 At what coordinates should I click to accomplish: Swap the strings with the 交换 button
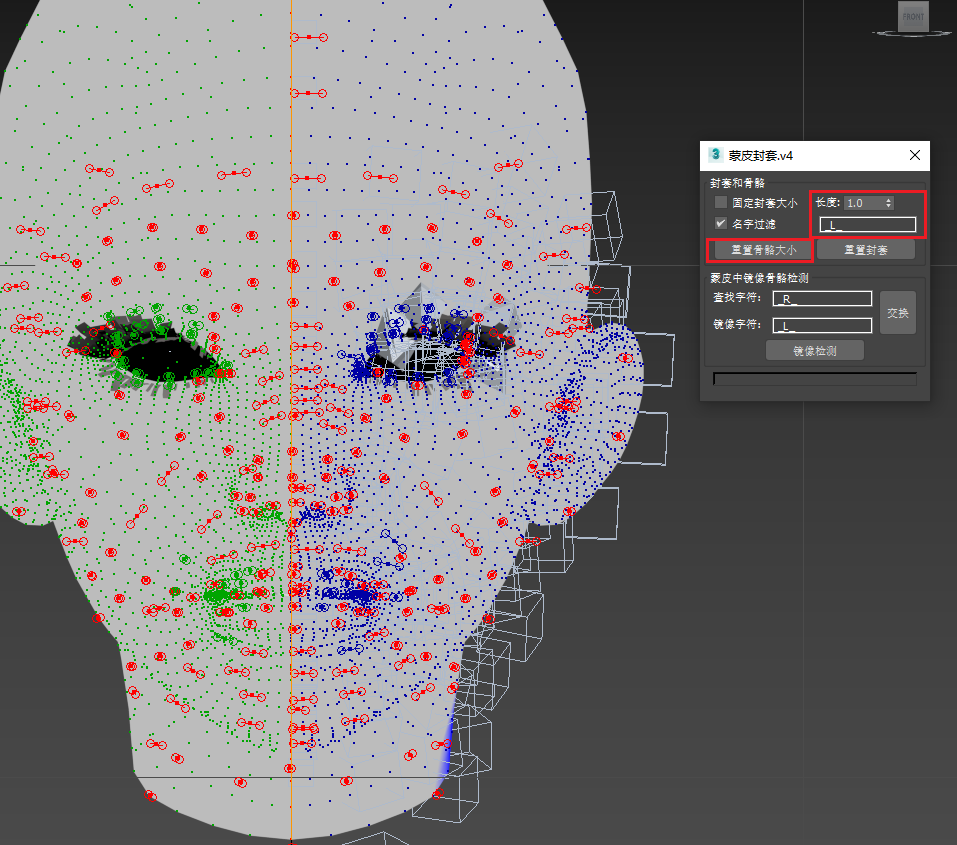(898, 313)
